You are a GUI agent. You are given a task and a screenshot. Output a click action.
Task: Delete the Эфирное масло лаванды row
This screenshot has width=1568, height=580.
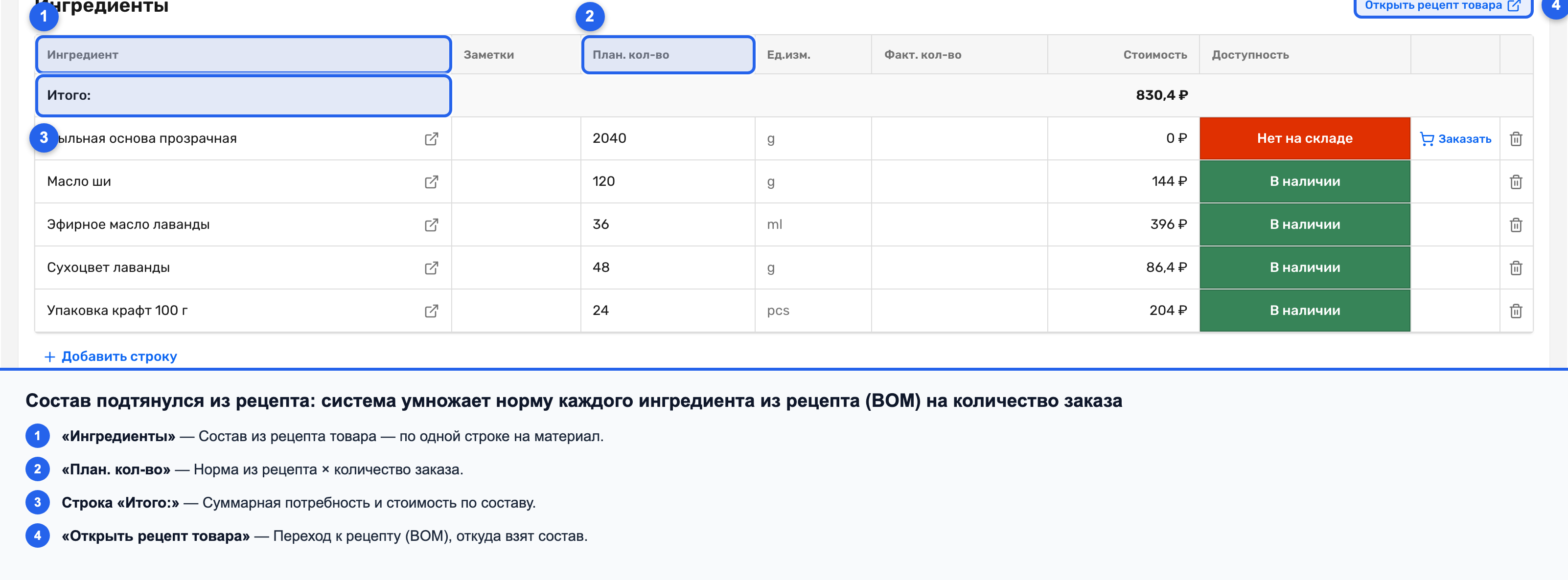point(1516,225)
